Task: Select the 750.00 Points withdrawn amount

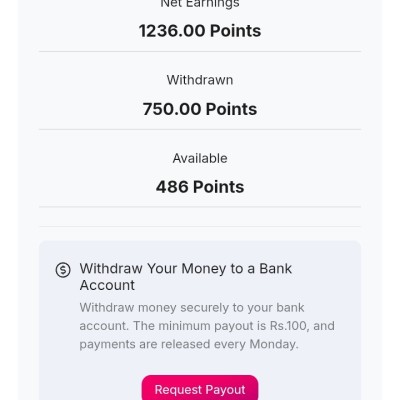Action: point(200,109)
